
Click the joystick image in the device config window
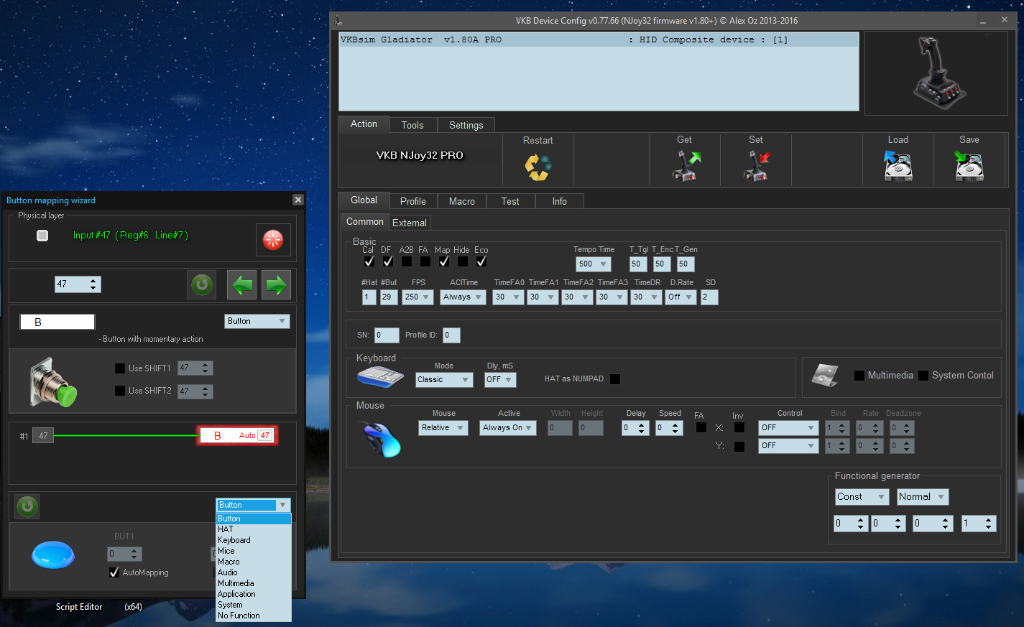(938, 73)
